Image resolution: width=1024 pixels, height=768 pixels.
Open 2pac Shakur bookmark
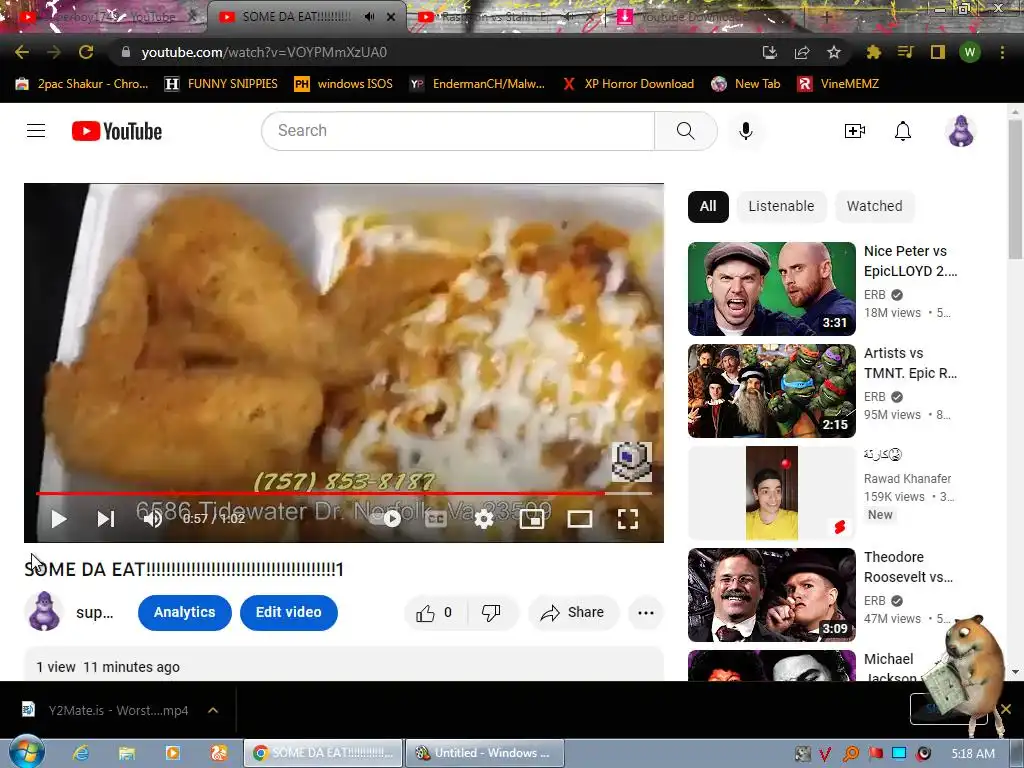point(82,84)
